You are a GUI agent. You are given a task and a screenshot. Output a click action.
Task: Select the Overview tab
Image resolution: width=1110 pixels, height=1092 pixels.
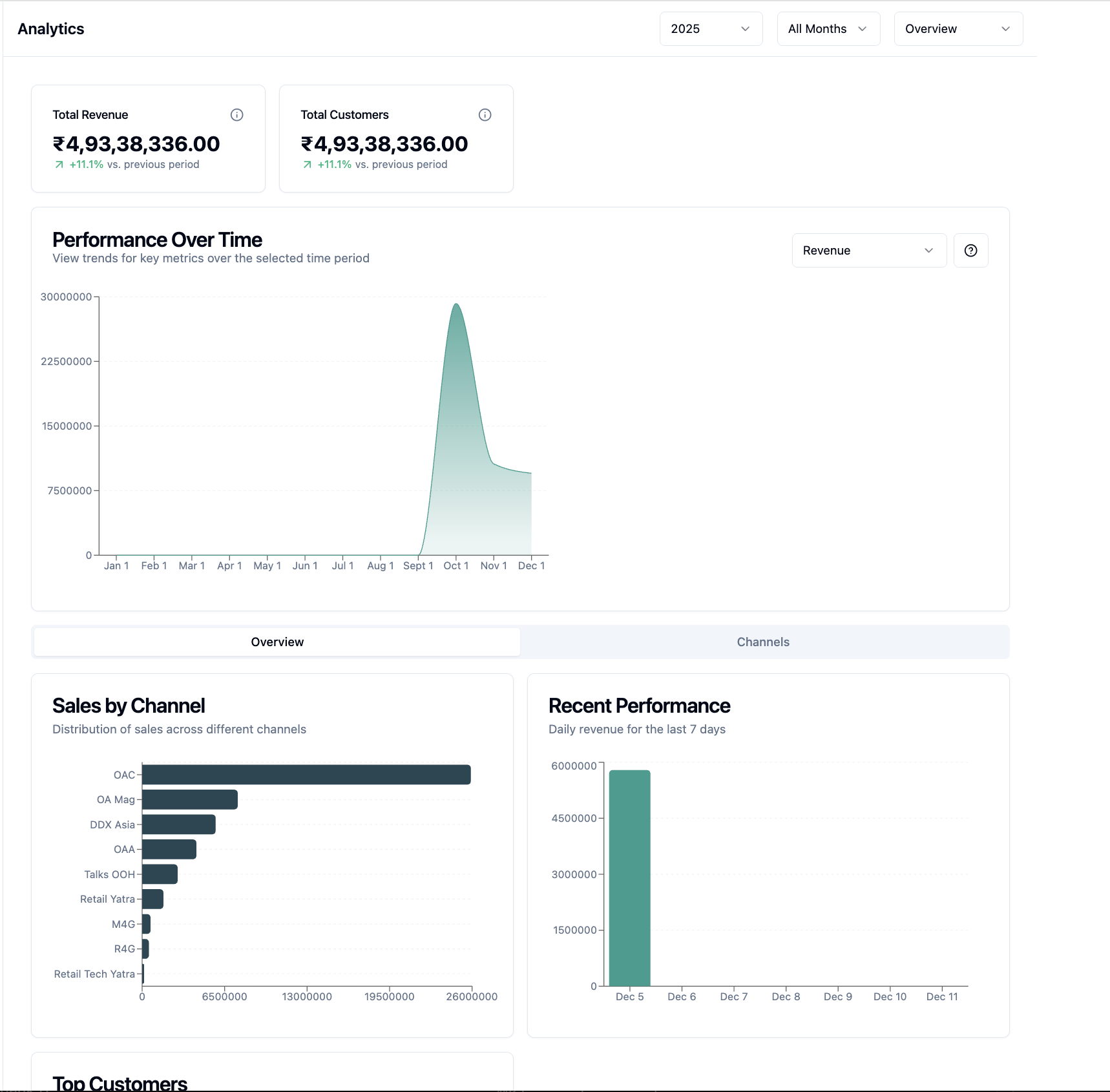pyautogui.click(x=277, y=642)
